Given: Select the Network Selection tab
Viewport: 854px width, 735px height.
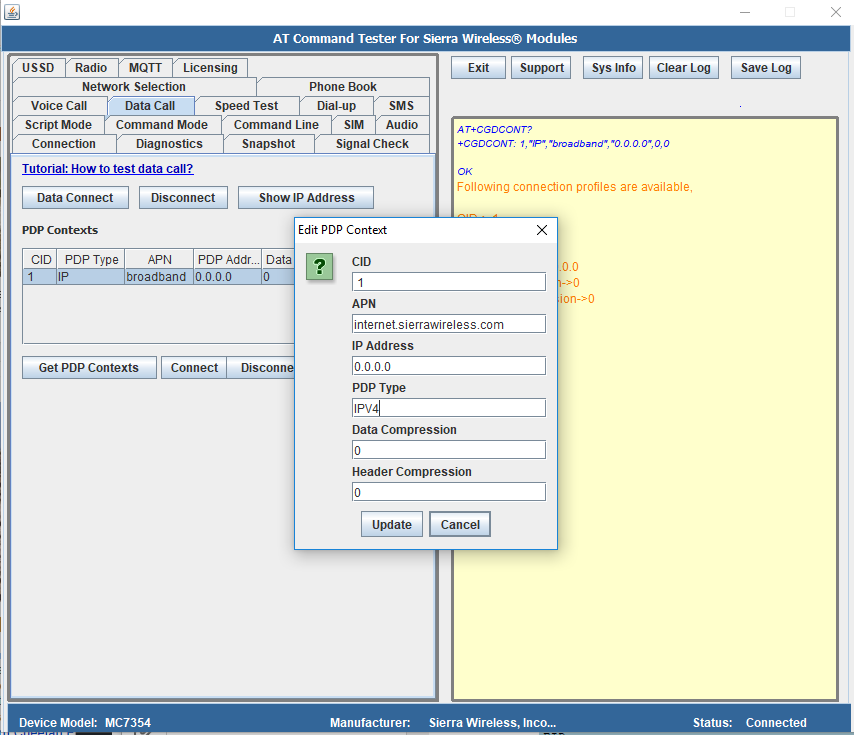Looking at the screenshot, I should click(x=134, y=87).
